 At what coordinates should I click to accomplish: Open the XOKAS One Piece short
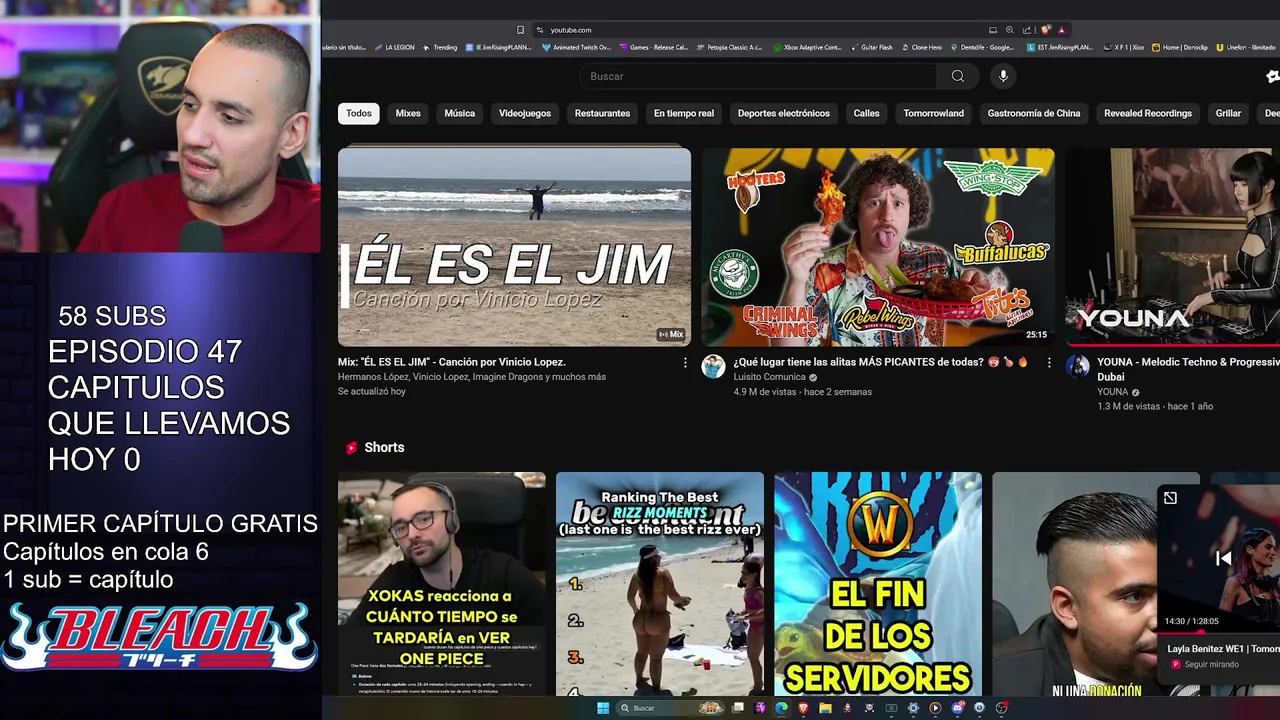pos(442,584)
